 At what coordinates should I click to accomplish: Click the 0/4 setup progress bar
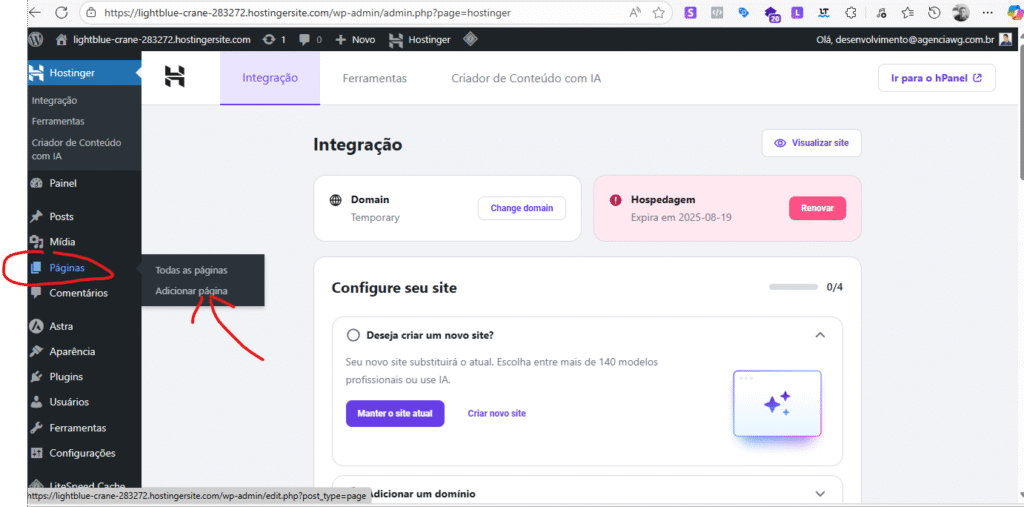tap(793, 287)
